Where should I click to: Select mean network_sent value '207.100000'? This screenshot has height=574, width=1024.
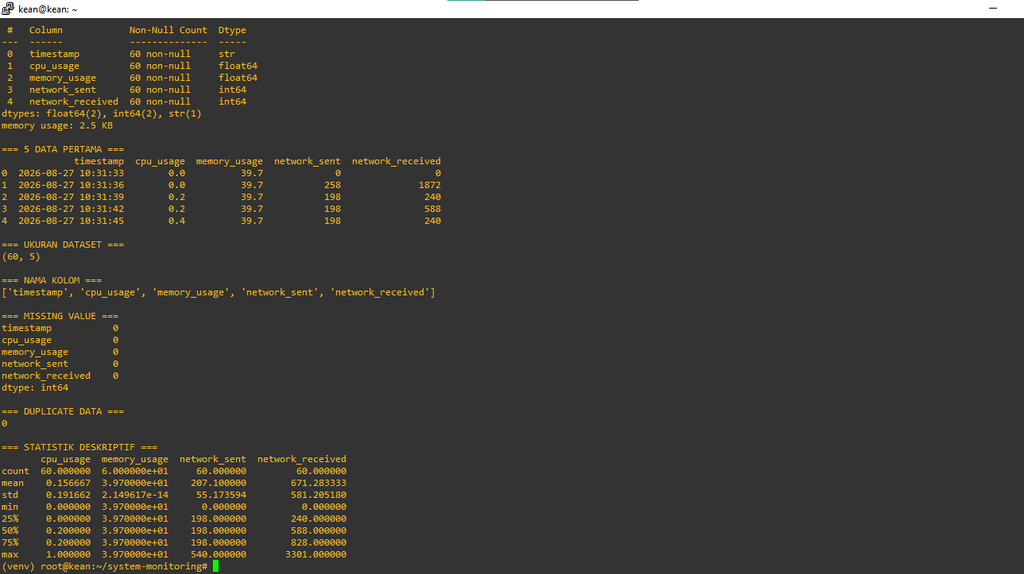218,483
